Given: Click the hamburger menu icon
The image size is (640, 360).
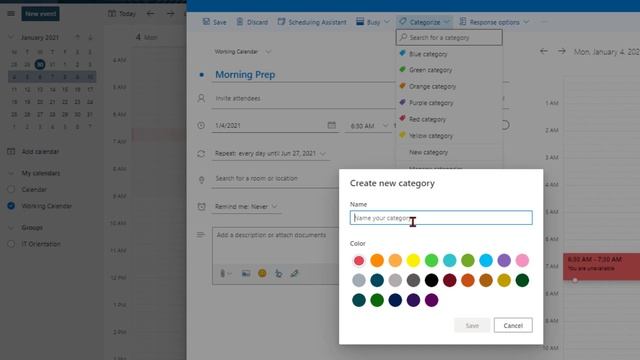Looking at the screenshot, I should click(11, 13).
